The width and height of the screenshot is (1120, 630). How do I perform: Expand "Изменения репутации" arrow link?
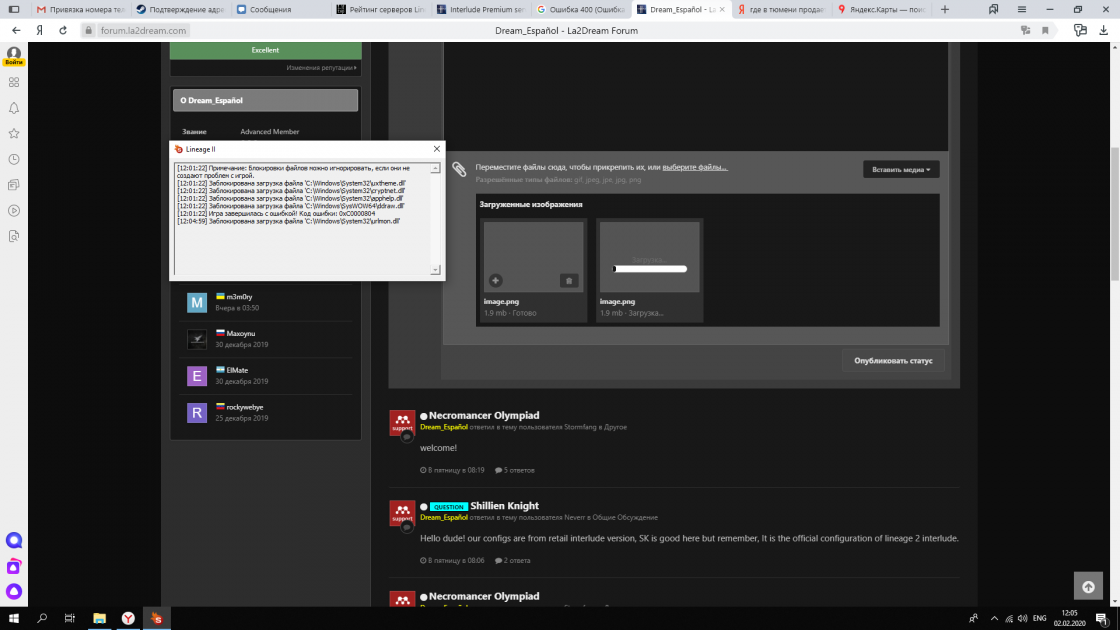click(x=321, y=68)
